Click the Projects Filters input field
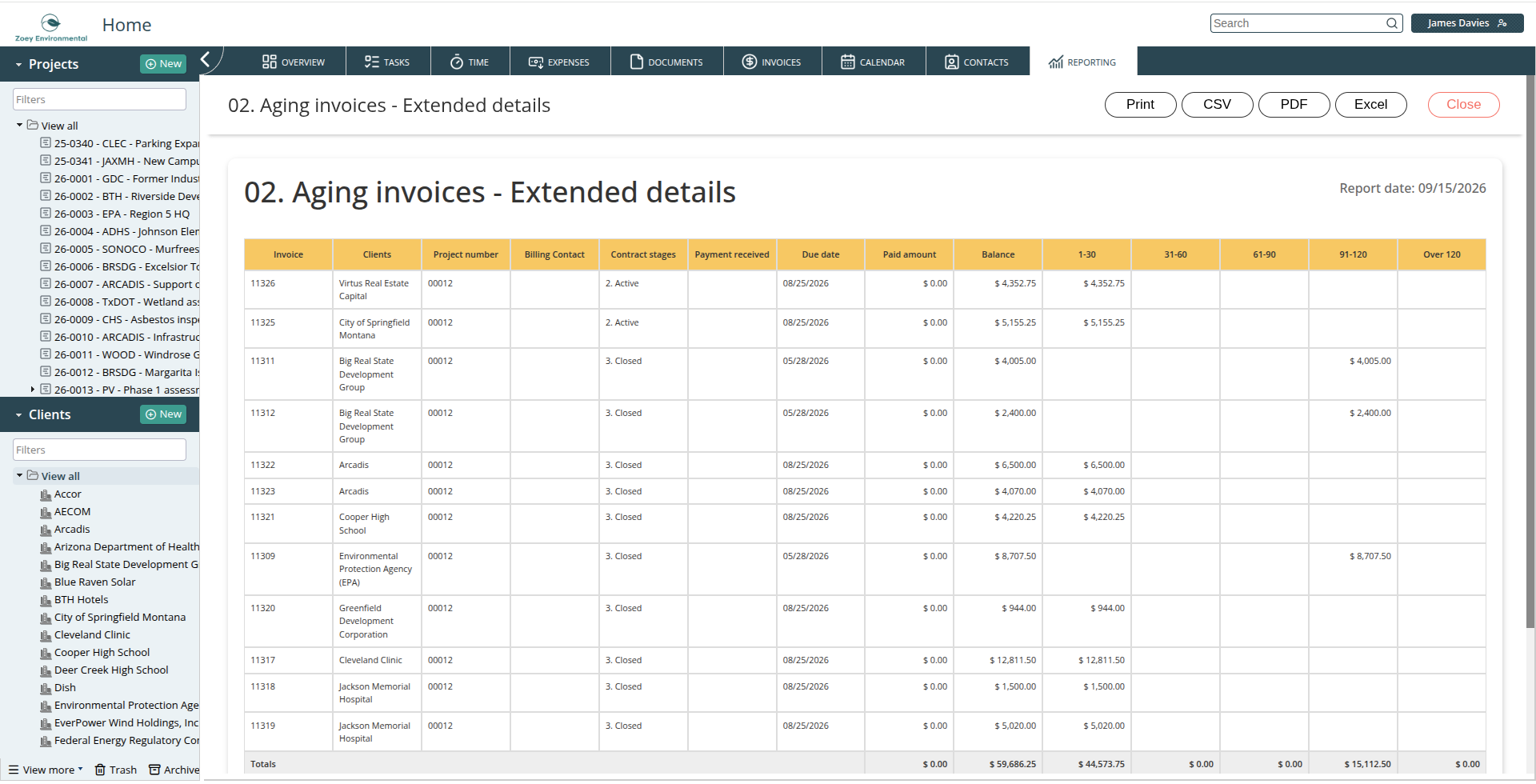This screenshot has width=1536, height=784. coord(99,99)
